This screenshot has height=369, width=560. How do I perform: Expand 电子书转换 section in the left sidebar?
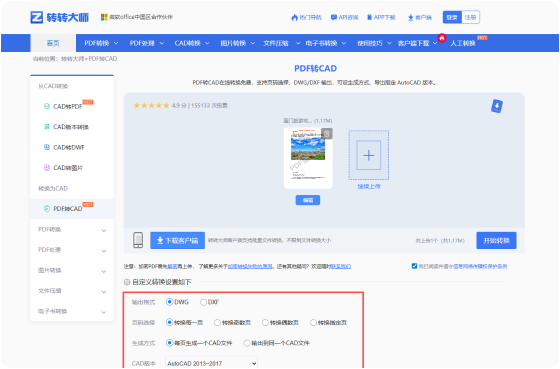point(72,311)
